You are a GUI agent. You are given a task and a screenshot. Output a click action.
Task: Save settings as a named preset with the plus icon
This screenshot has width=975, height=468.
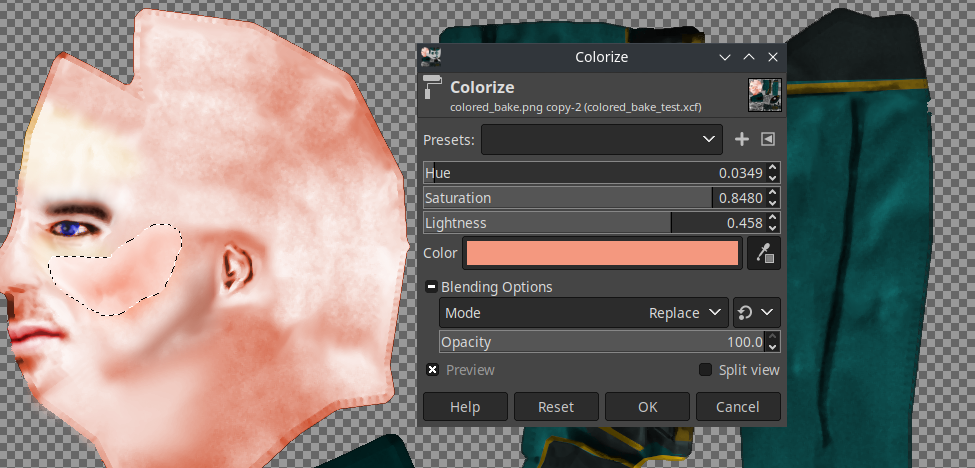tap(742, 139)
